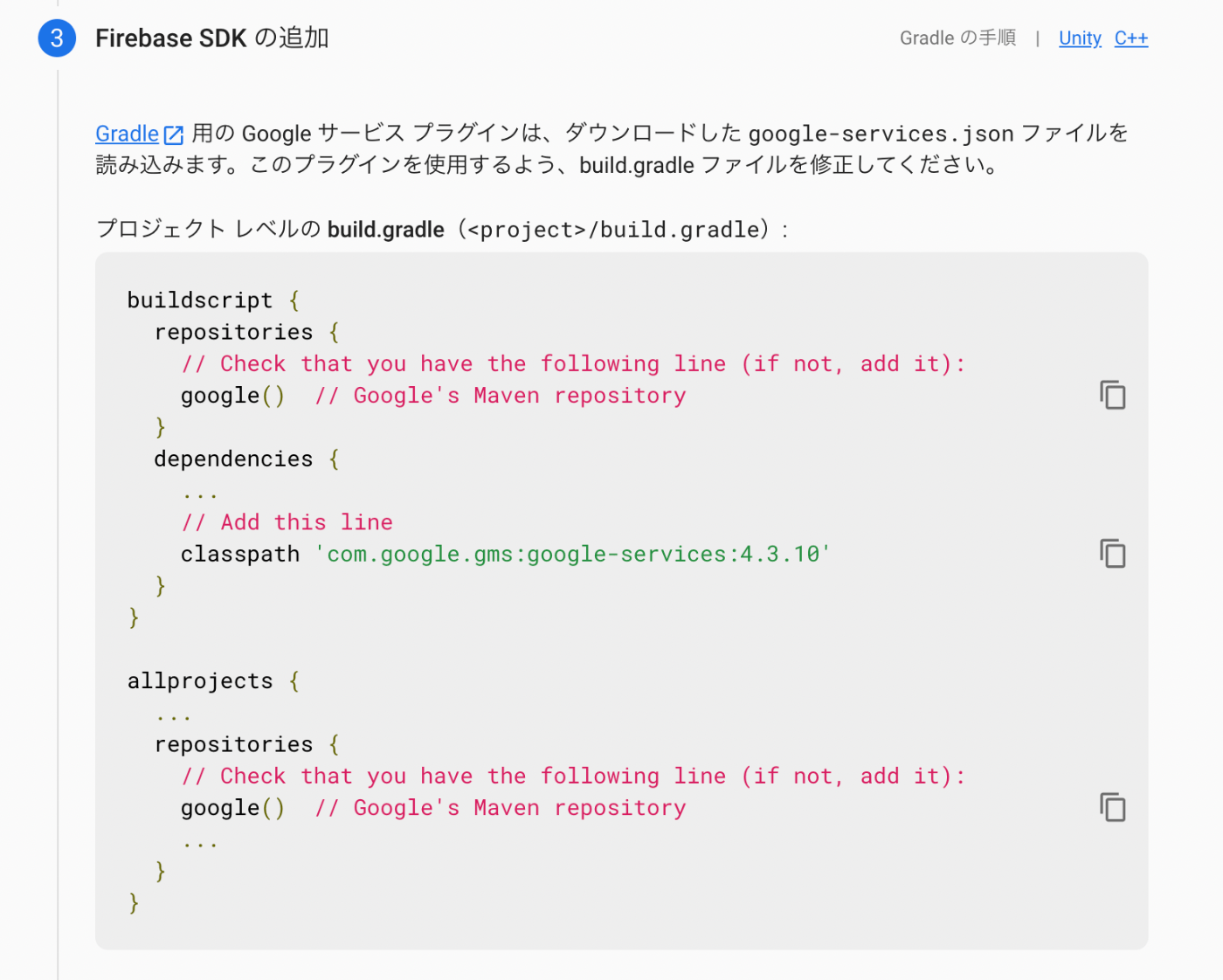Click the step 3 heading 'Firebase SDK の追加'
This screenshot has width=1223, height=980.
coord(212,38)
